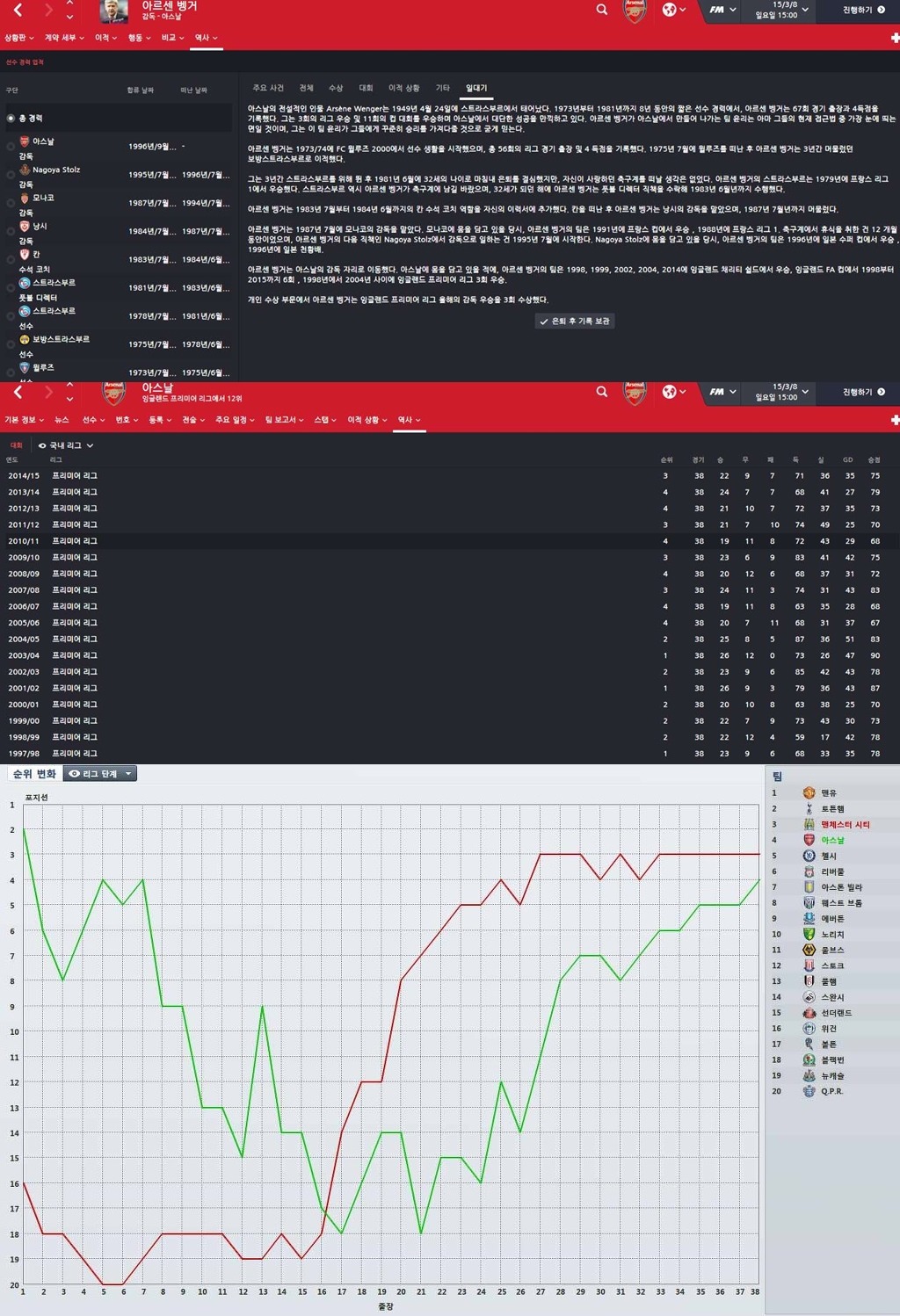Click the 노리치 crest in the team list
The width and height of the screenshot is (900, 1316).
pos(809,934)
